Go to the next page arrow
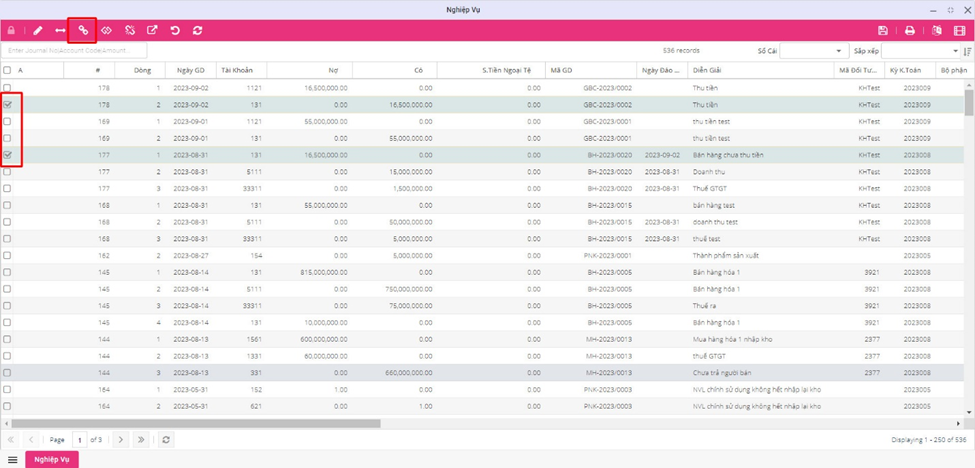 tap(120, 439)
